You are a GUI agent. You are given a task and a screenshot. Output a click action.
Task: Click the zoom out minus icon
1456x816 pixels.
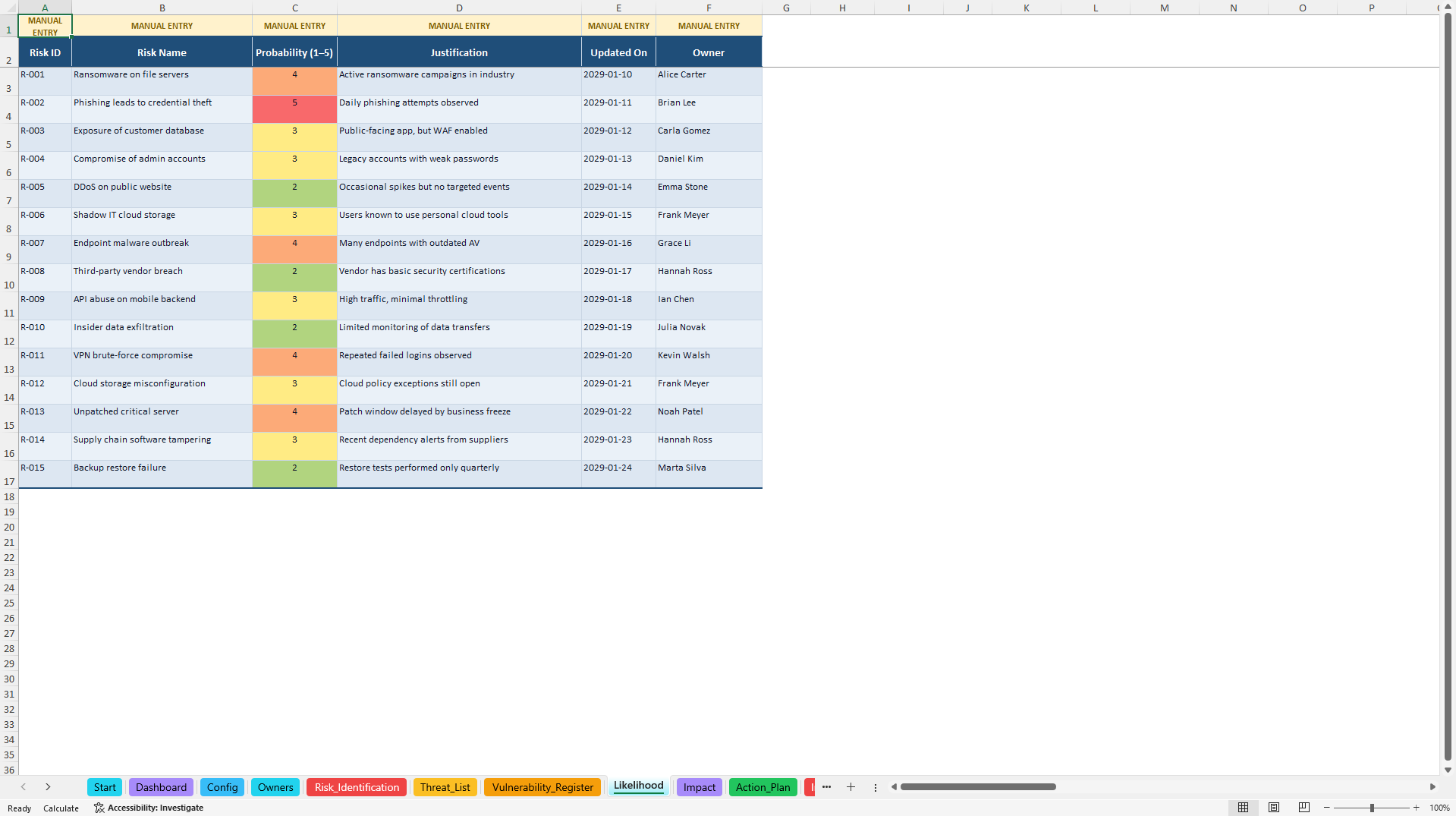(x=1327, y=808)
